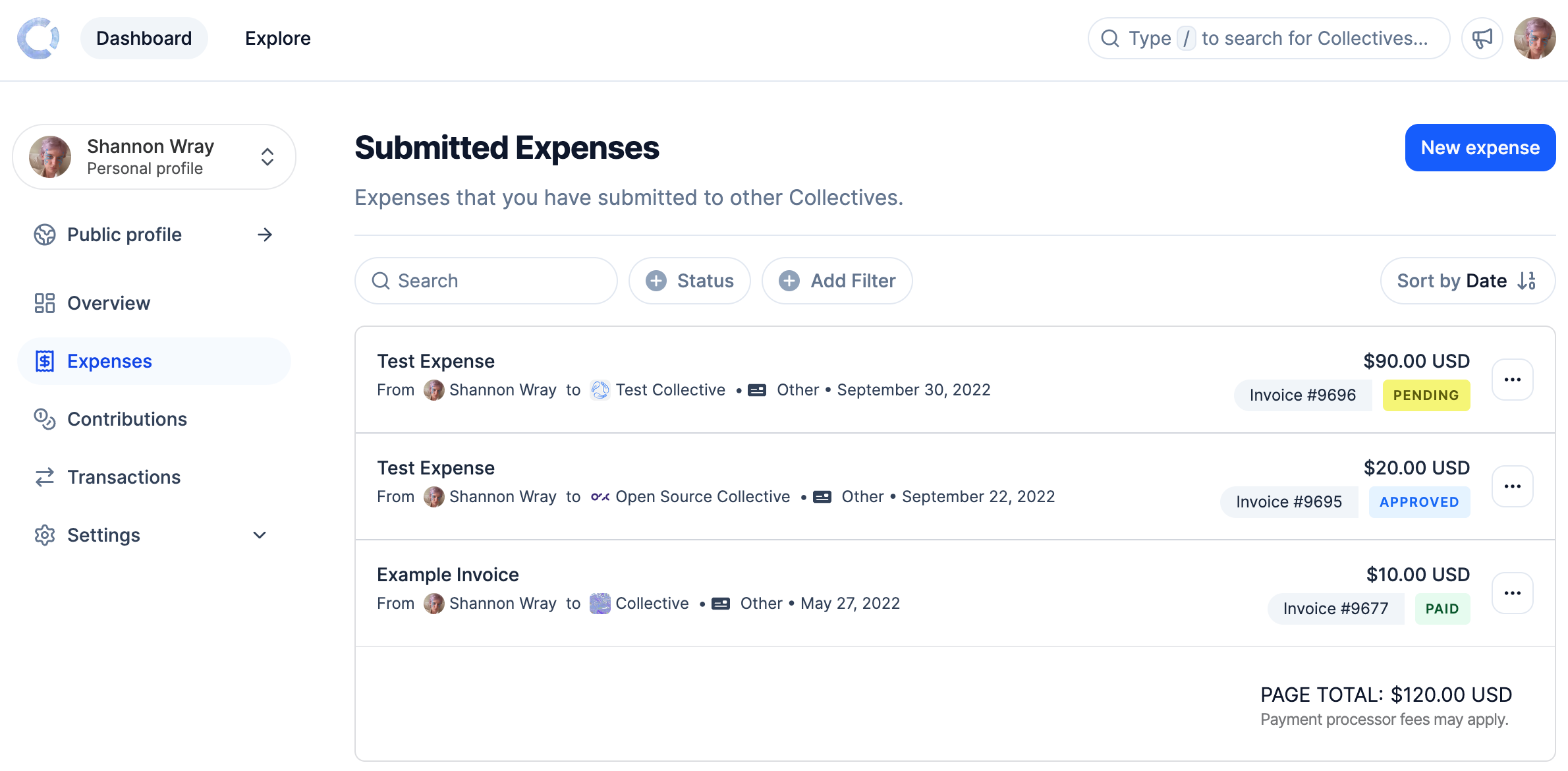
Task: Open Contributions in the sidebar
Action: tap(126, 419)
